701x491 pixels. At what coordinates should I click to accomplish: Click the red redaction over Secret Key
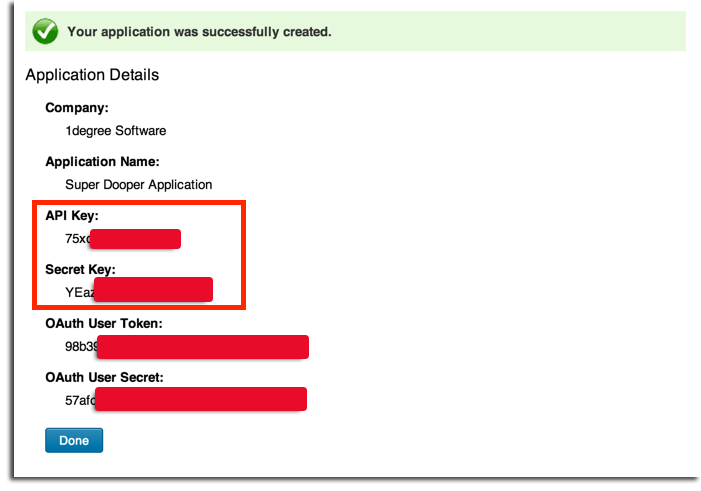tap(152, 290)
